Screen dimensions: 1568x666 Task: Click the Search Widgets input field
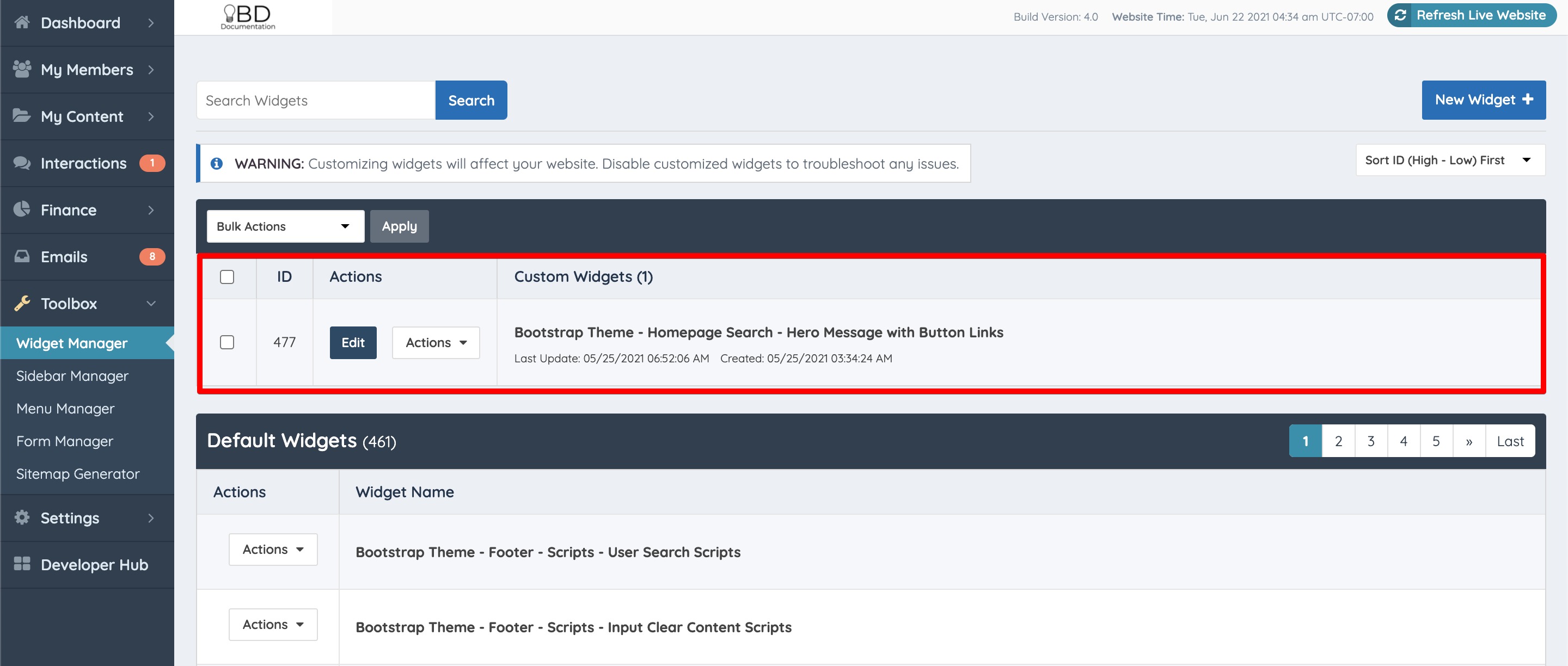click(315, 100)
